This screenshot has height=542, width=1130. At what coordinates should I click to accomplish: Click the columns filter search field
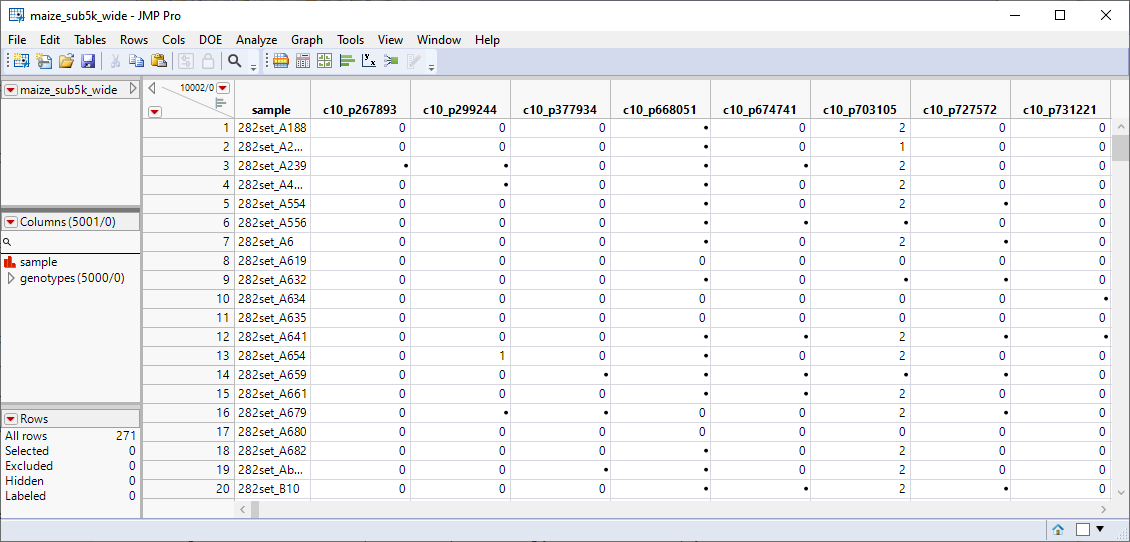pyautogui.click(x=70, y=242)
